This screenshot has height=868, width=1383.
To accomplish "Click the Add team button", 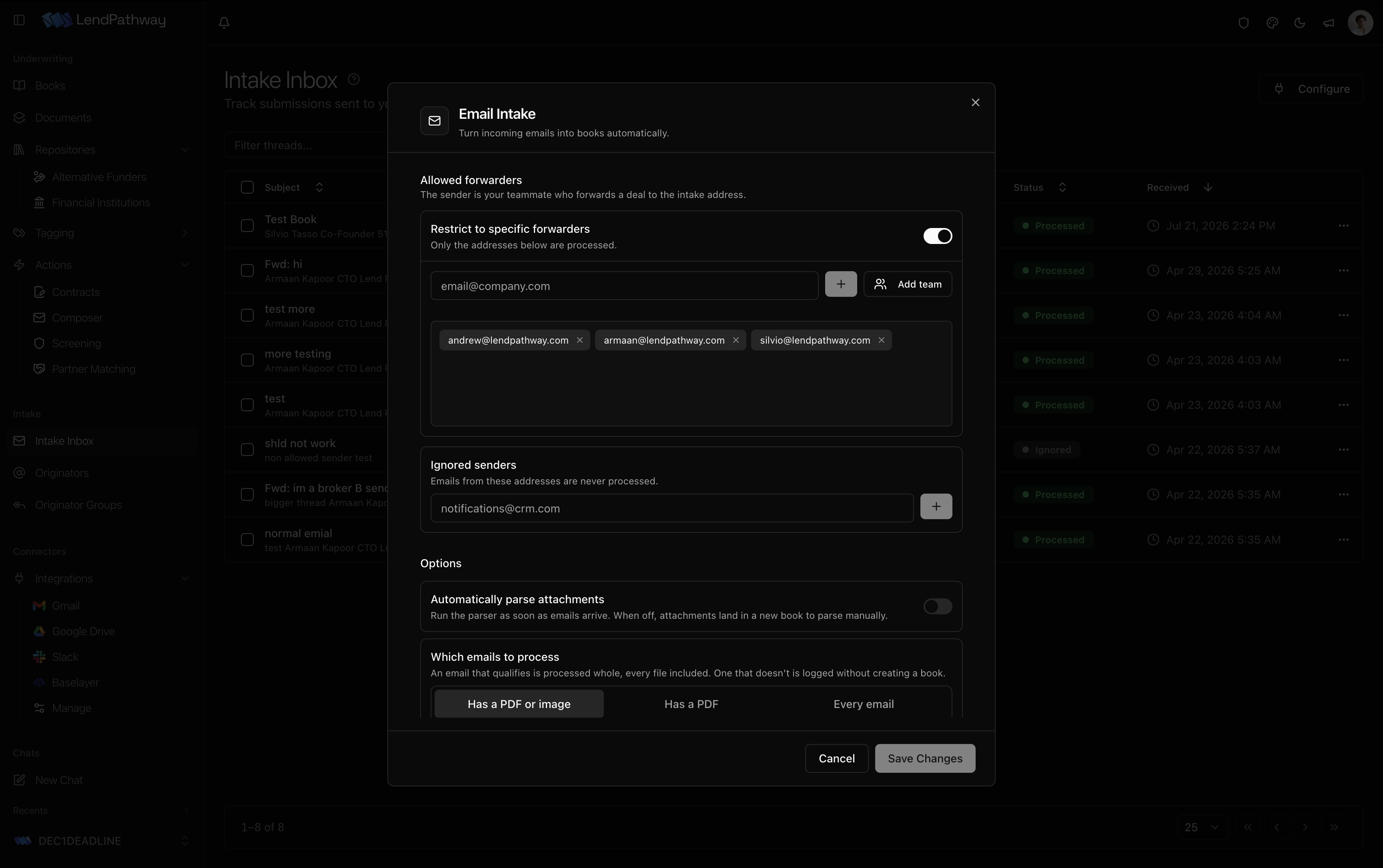I will (x=908, y=284).
